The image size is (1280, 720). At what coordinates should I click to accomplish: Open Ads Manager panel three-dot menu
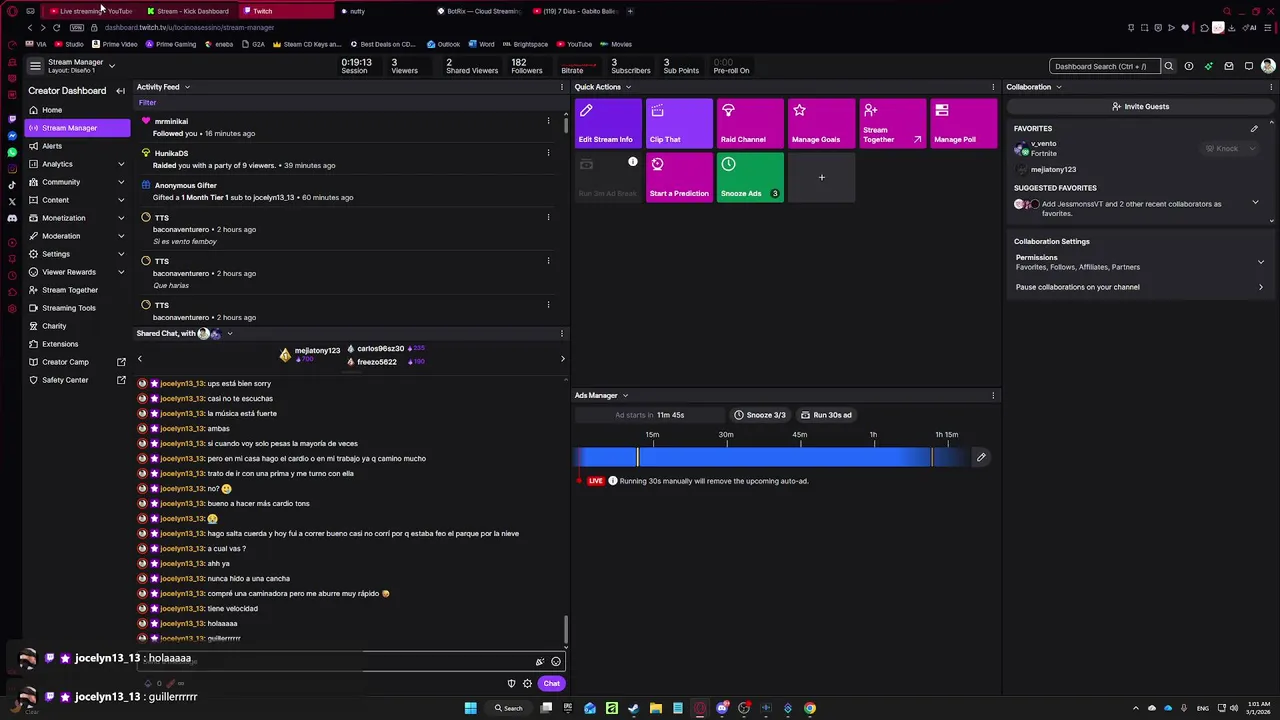click(x=993, y=395)
